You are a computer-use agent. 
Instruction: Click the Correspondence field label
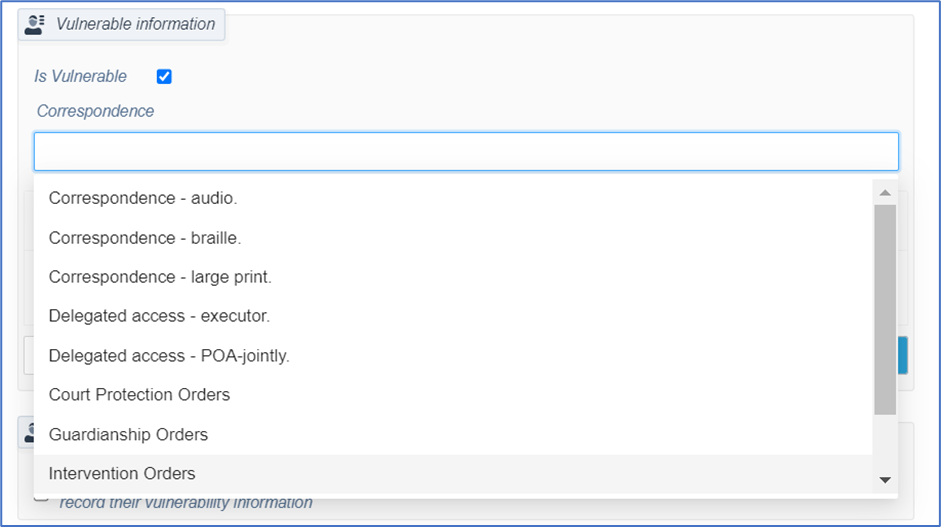96,111
